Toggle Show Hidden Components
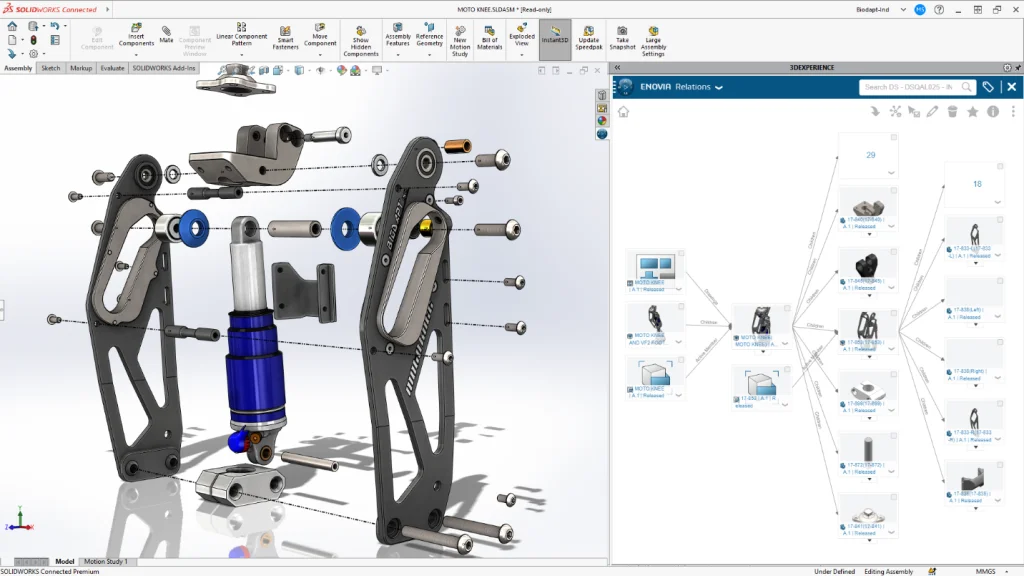 point(362,38)
